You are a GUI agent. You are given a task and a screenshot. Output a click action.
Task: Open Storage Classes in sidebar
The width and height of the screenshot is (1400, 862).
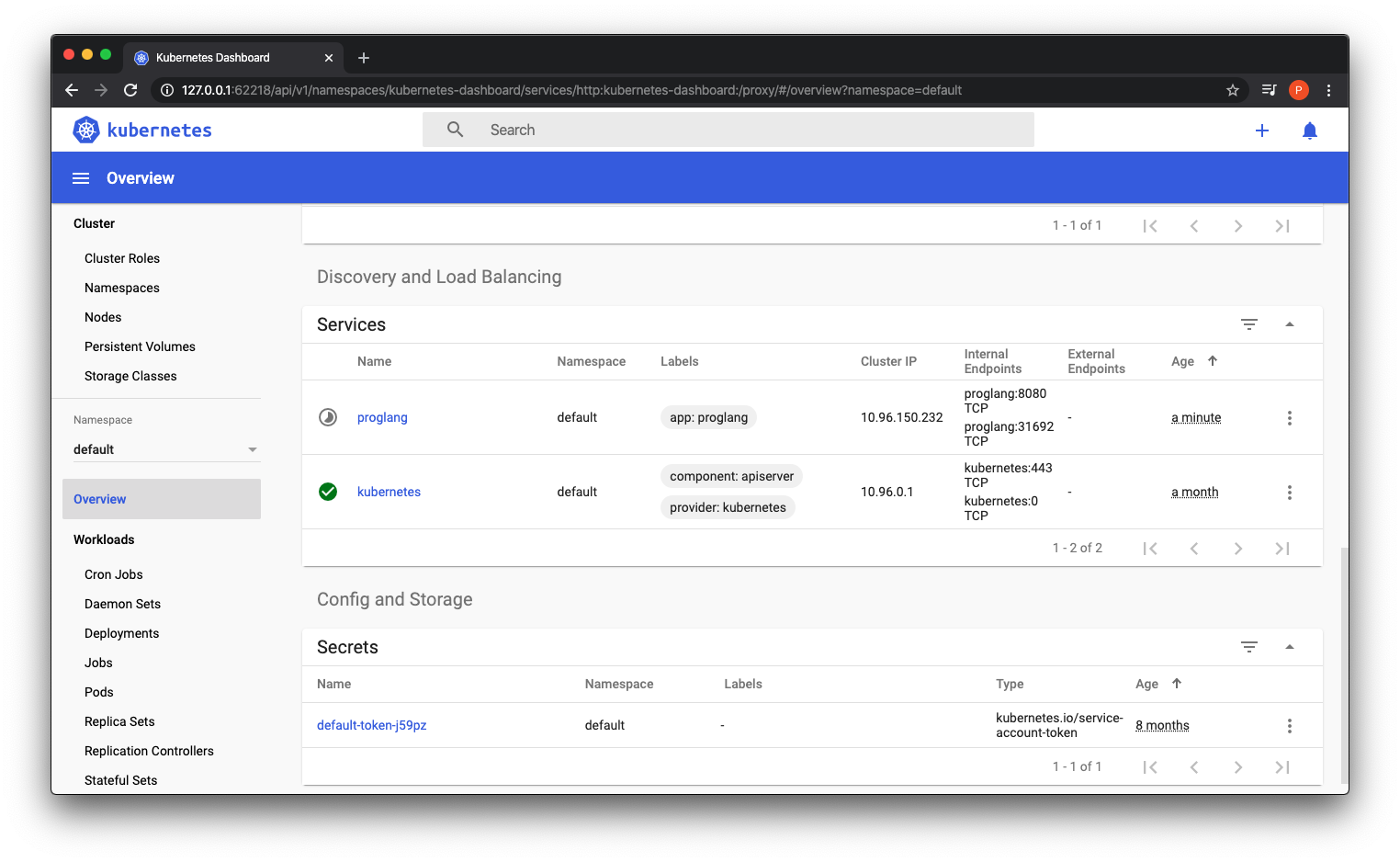(130, 376)
